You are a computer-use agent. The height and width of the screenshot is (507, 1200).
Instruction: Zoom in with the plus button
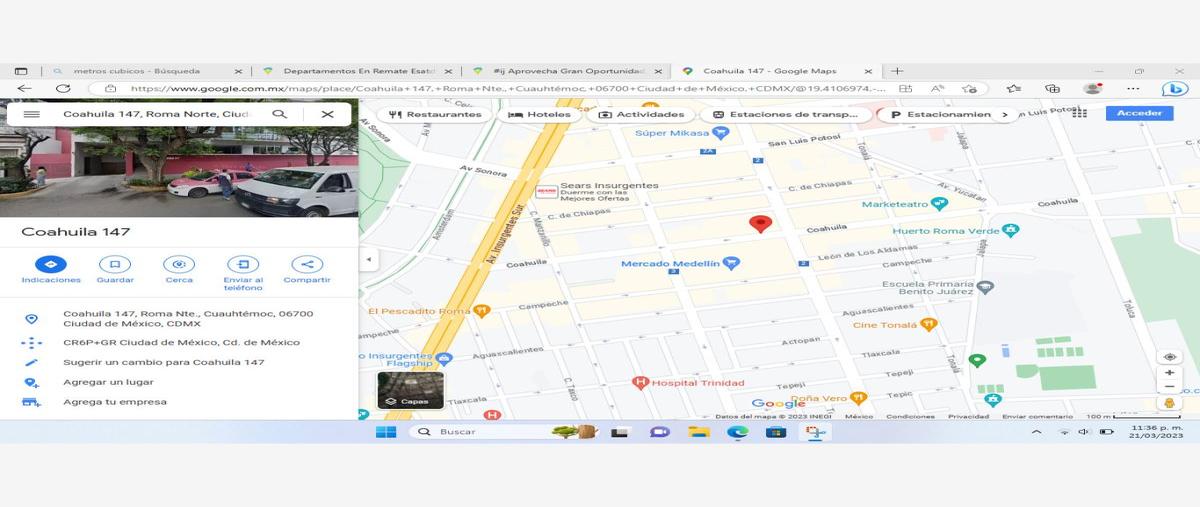coord(1169,373)
